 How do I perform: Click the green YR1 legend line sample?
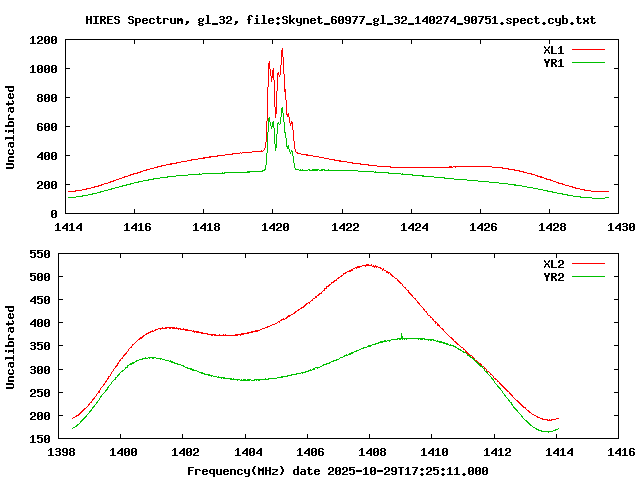[x=588, y=63]
